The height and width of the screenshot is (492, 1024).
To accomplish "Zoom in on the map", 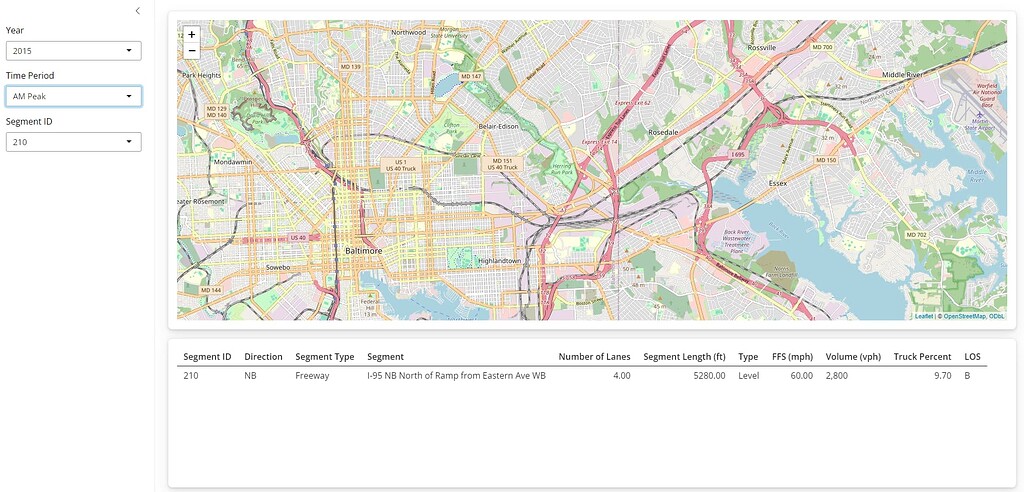I will [192, 34].
